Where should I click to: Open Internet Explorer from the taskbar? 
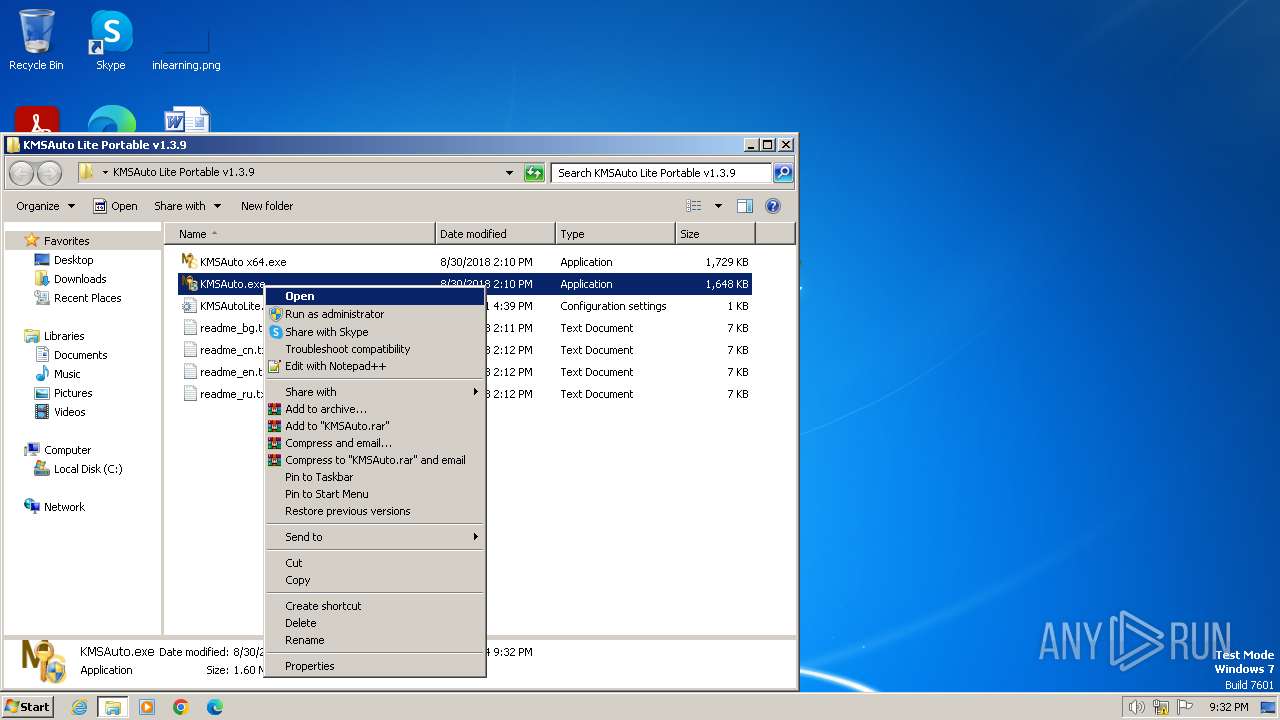pos(80,707)
